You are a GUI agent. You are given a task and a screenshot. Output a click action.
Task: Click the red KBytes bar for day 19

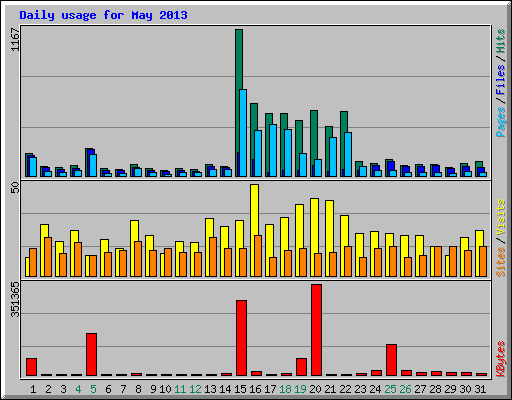[301, 367]
